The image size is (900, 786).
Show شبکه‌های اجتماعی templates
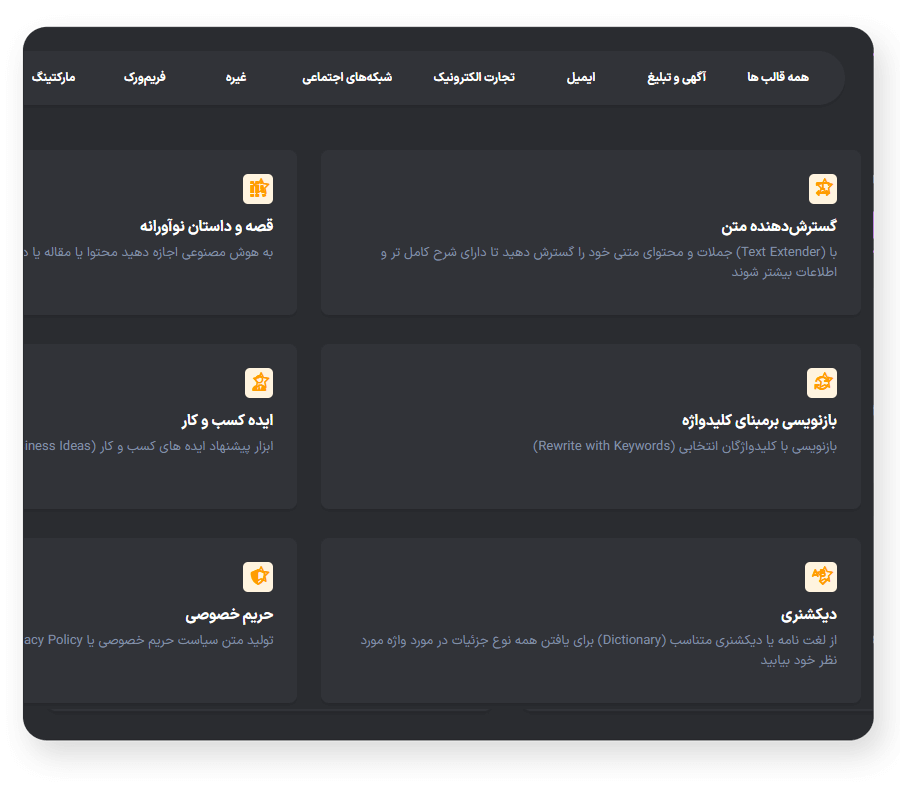pos(347,78)
